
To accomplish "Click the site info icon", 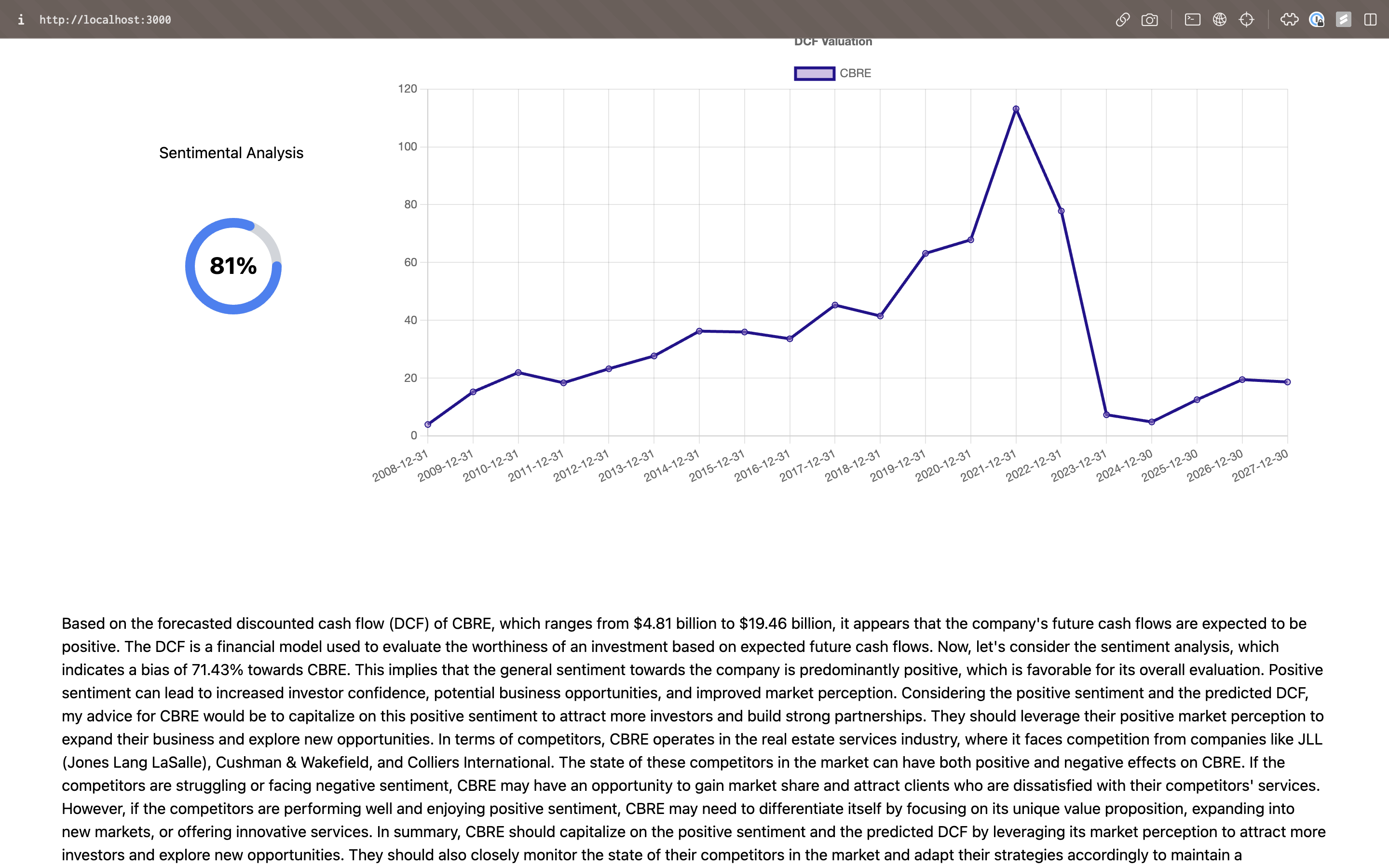I will pos(21,19).
